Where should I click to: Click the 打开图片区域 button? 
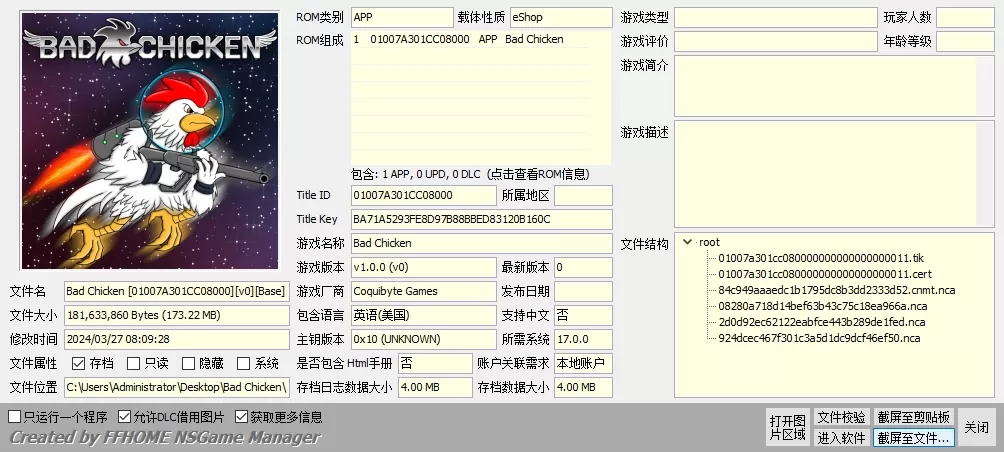pyautogui.click(x=787, y=427)
